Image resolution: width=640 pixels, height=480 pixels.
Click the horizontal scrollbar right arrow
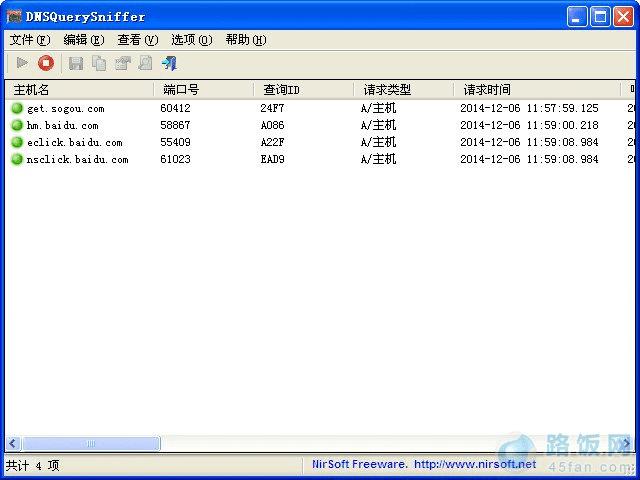coord(627,443)
